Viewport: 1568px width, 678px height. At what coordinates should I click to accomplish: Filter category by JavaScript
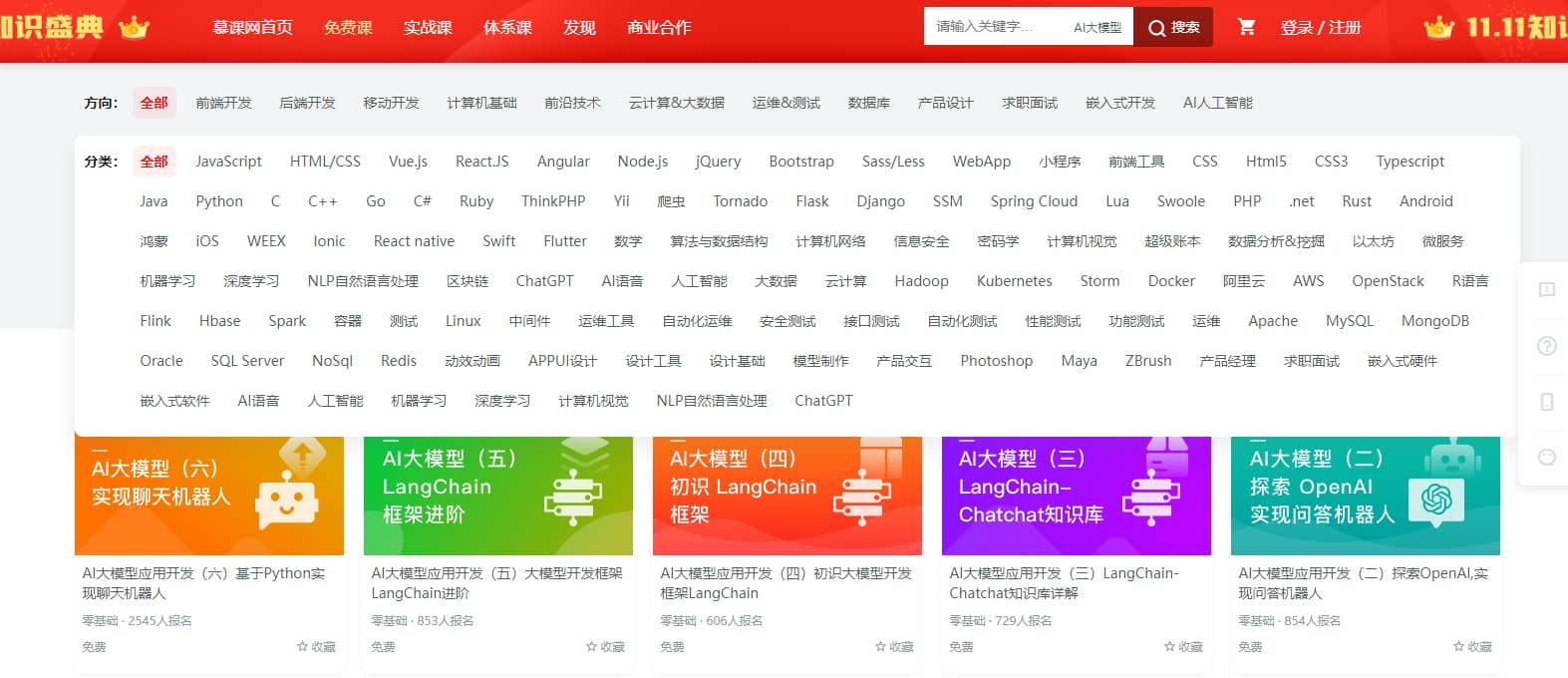(x=228, y=162)
